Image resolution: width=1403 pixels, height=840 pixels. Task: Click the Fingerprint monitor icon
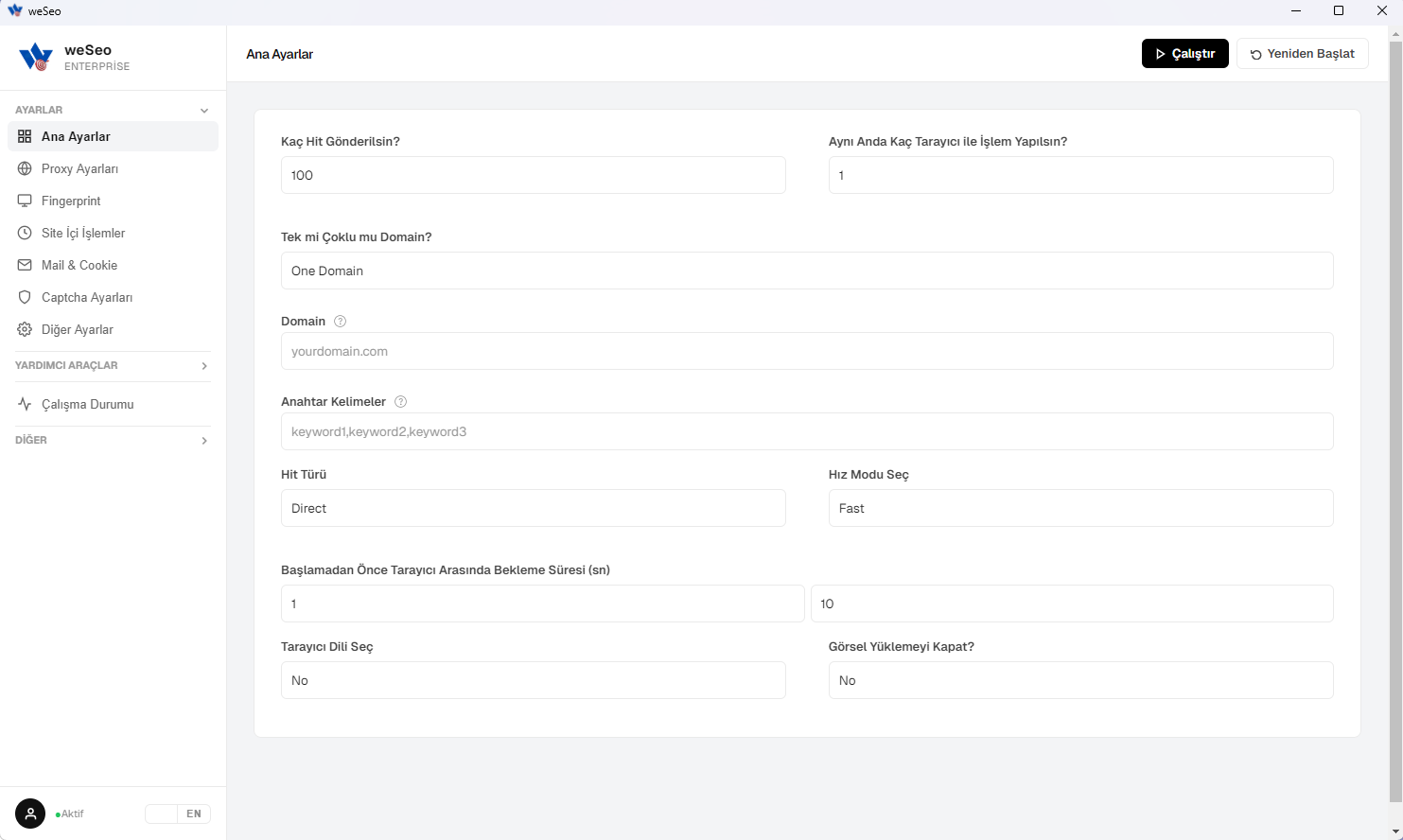[25, 201]
